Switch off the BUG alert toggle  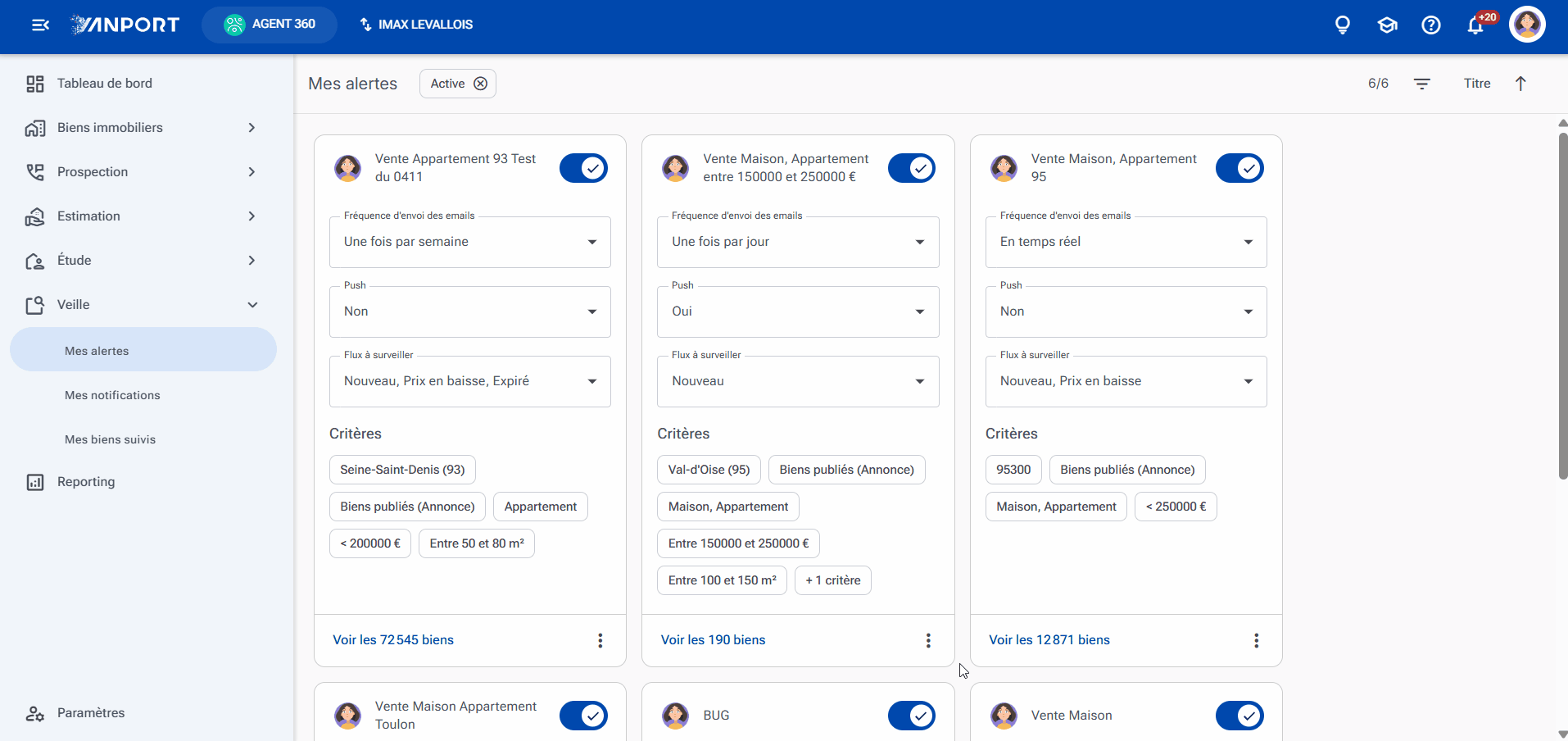point(912,716)
